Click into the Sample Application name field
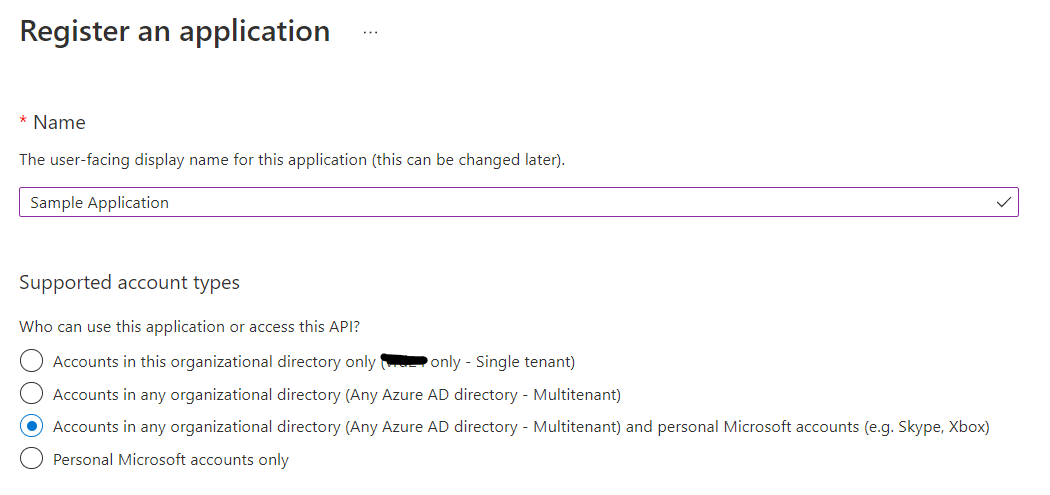The width and height of the screenshot is (1050, 495). [x=500, y=202]
